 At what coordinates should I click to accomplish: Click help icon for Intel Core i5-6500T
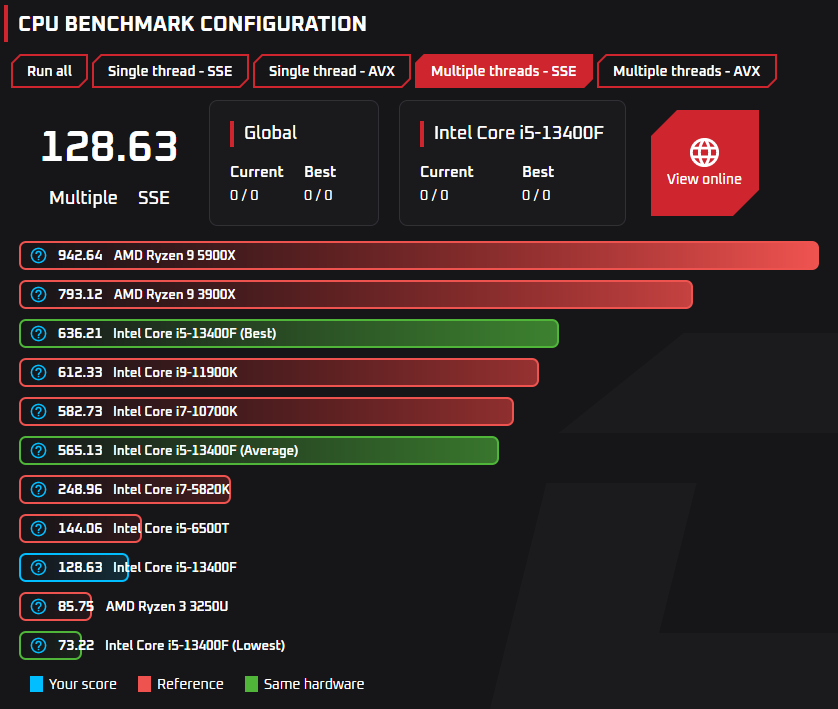(38, 528)
